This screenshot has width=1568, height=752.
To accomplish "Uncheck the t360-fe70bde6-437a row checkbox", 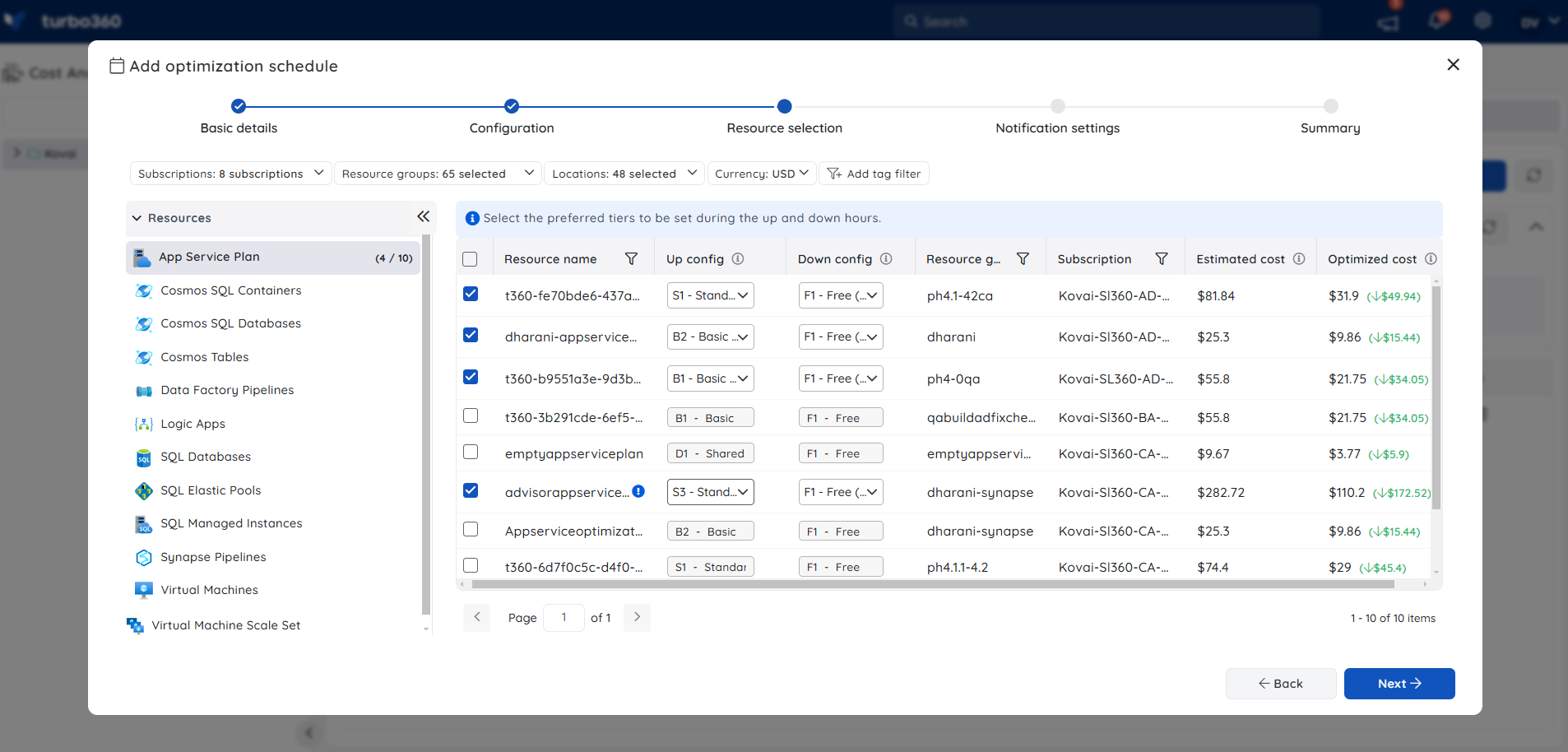I will point(471,294).
